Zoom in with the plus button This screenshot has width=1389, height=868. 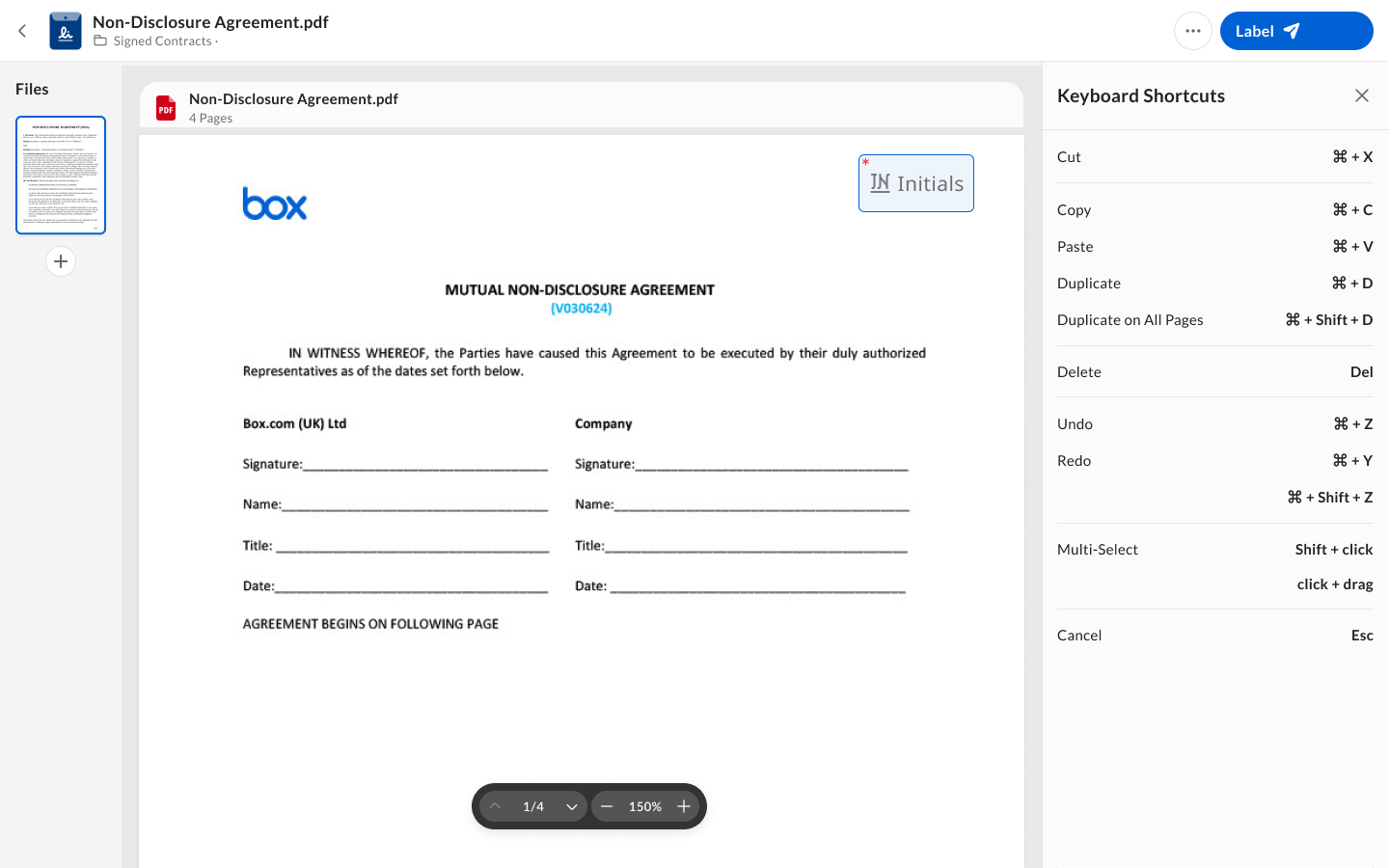684,806
